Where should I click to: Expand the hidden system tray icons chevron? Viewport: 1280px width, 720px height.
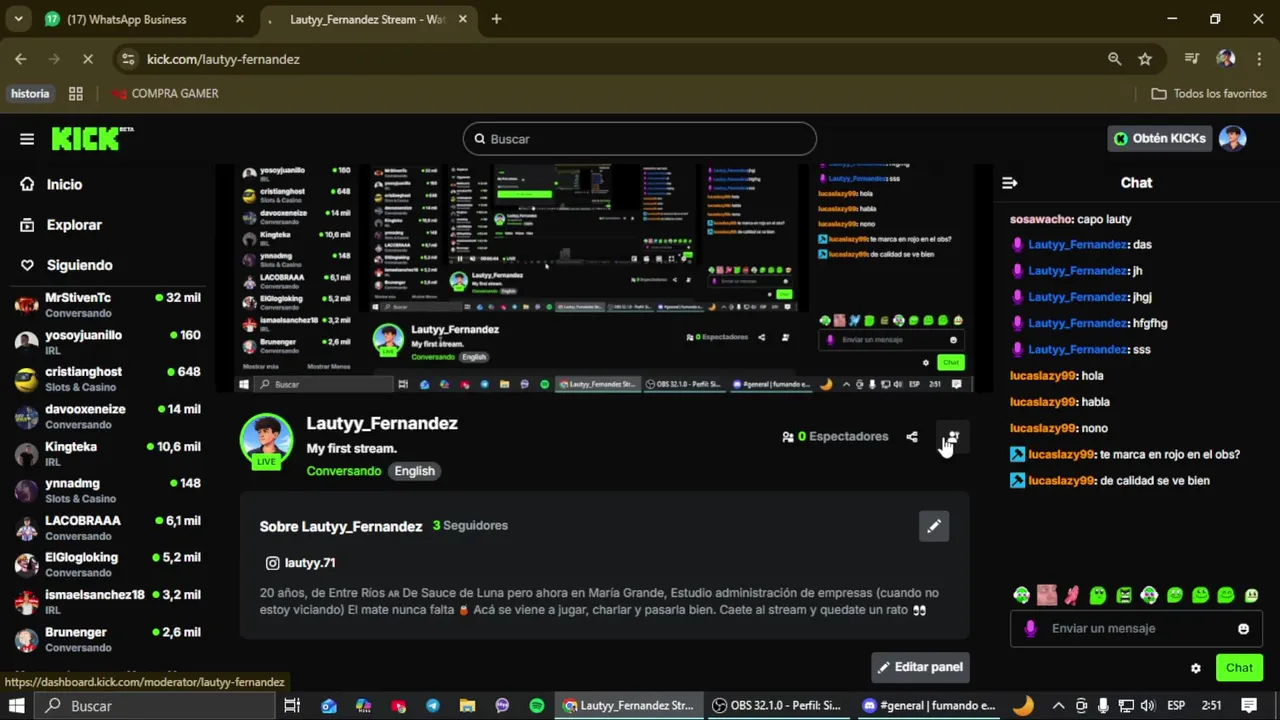coord(1058,705)
